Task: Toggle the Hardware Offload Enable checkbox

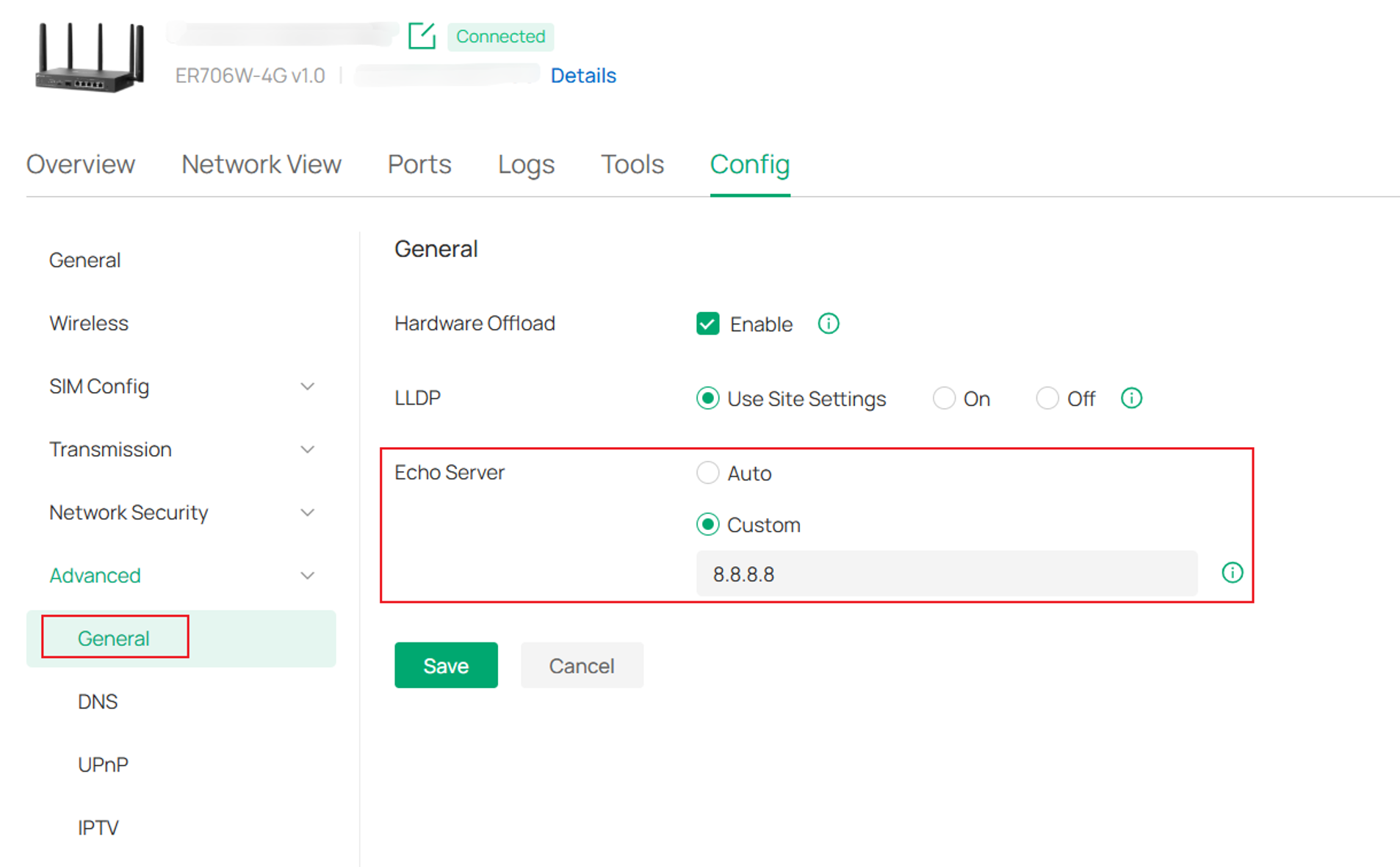Action: (707, 324)
